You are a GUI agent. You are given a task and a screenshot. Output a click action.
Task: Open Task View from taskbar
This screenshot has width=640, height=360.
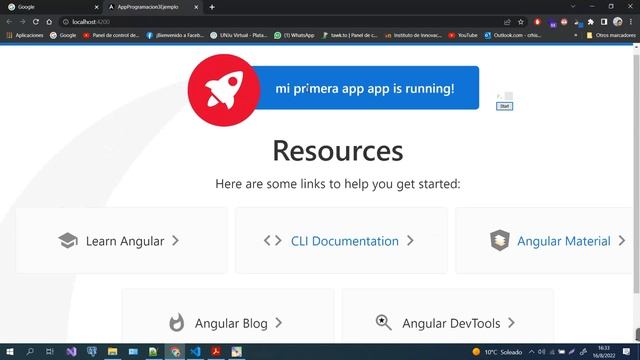click(x=50, y=351)
